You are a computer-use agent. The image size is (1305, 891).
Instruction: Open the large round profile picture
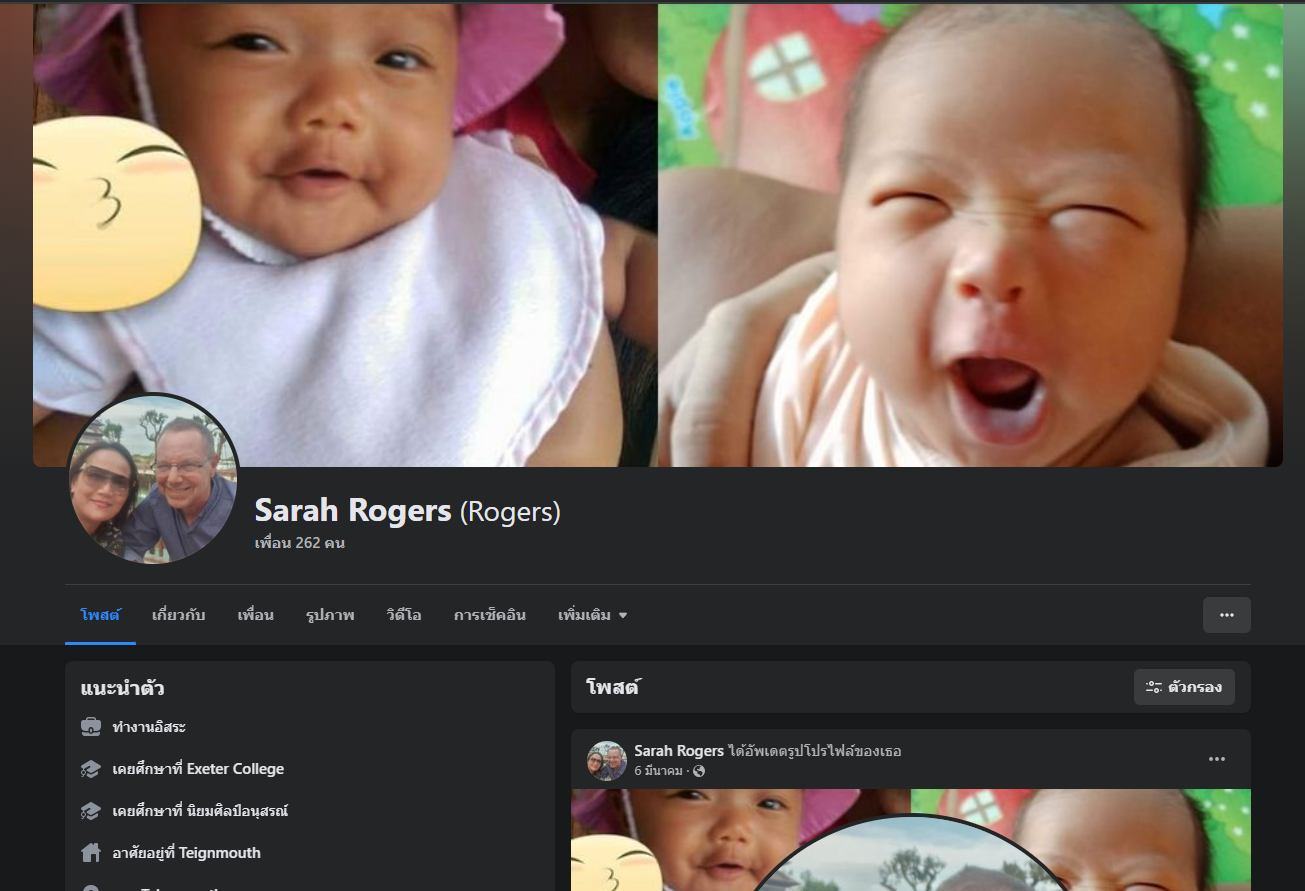153,479
